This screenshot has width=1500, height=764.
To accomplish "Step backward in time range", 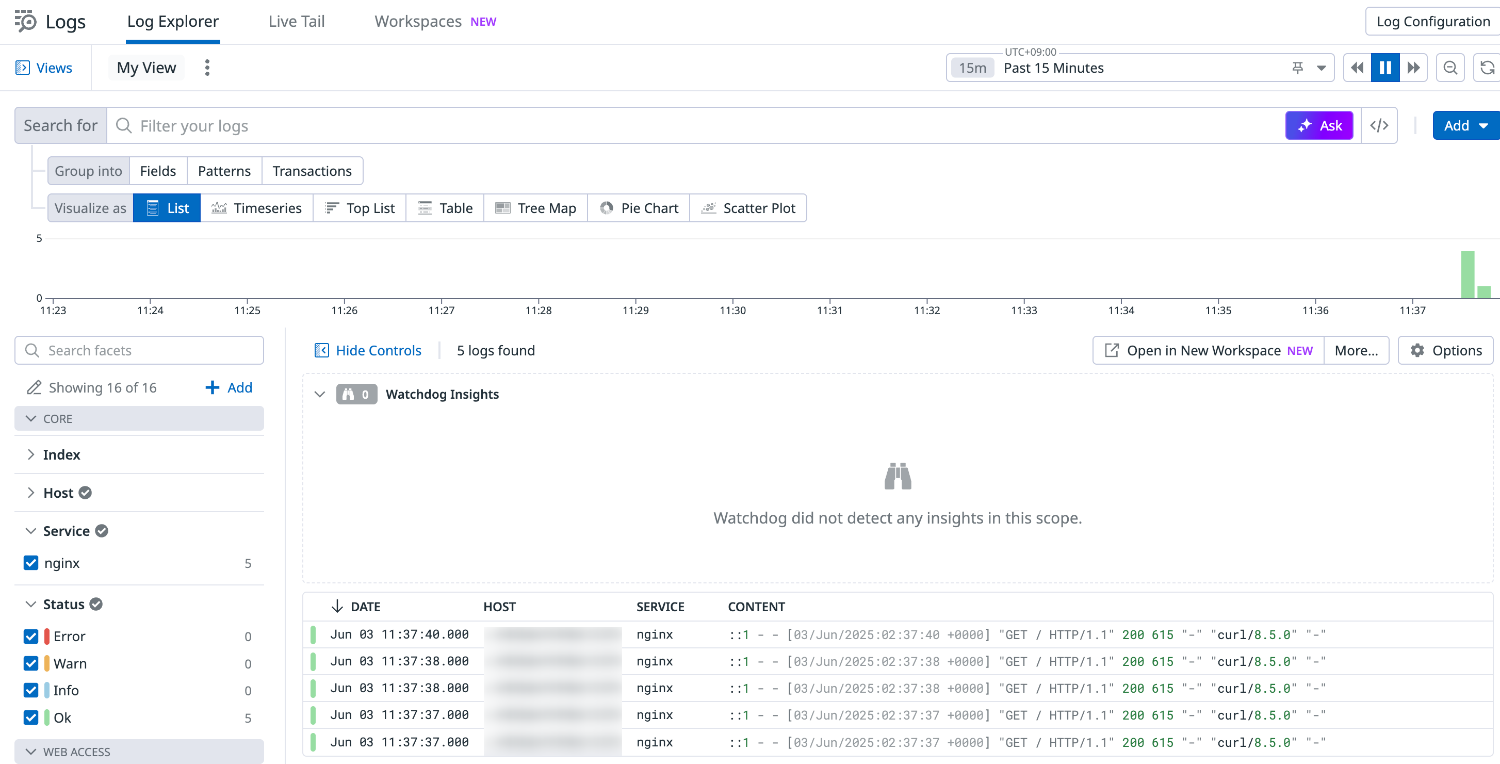I will [1357, 68].
